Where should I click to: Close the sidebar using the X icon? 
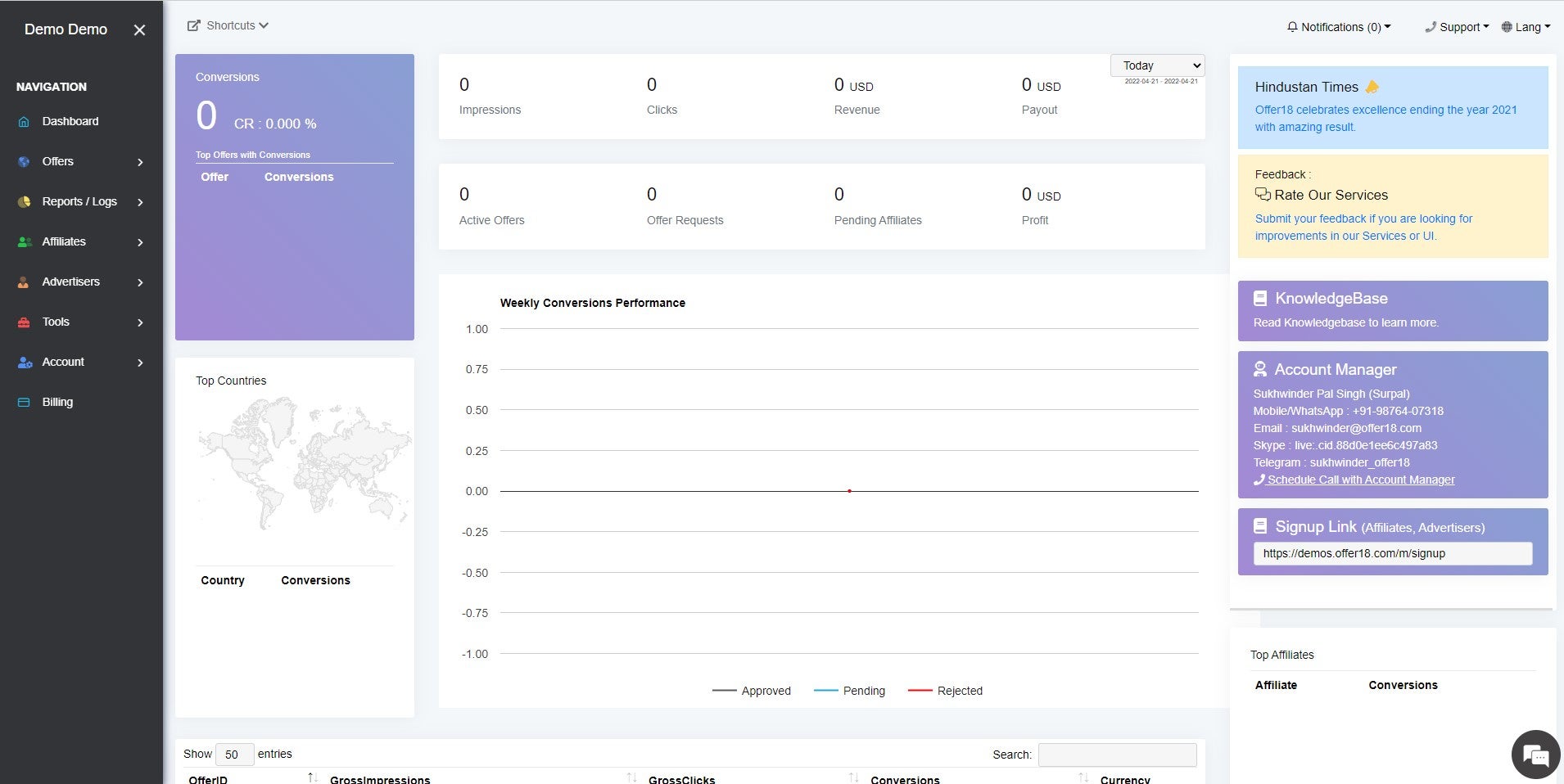point(139,30)
